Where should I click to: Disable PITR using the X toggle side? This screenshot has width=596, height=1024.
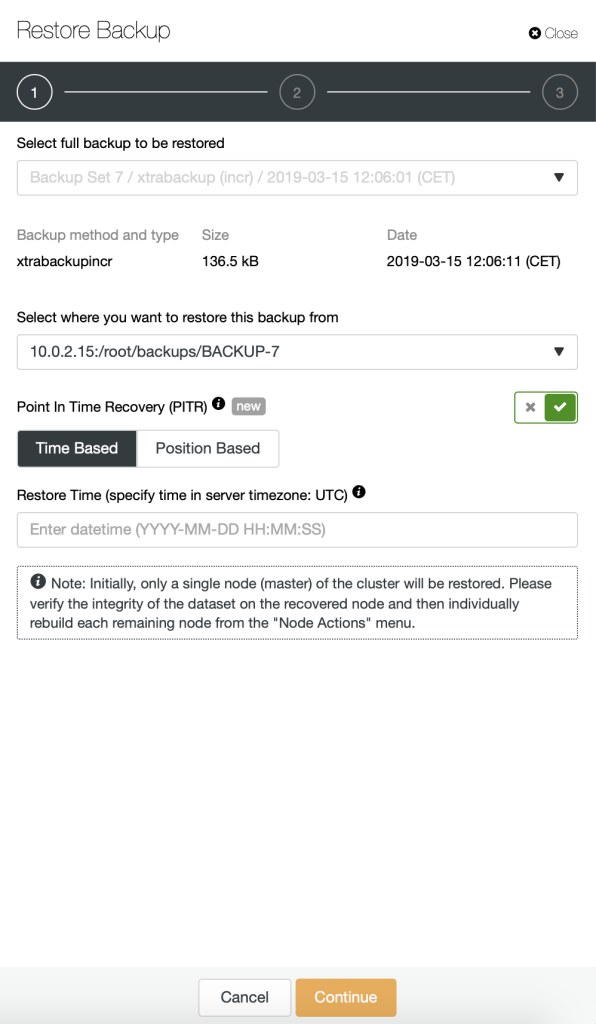(x=530, y=408)
